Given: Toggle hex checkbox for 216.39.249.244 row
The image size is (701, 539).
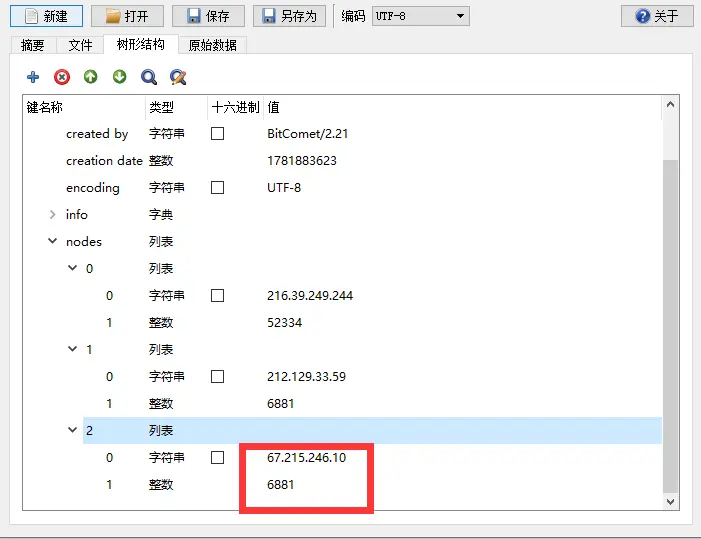Looking at the screenshot, I should coord(217,295).
